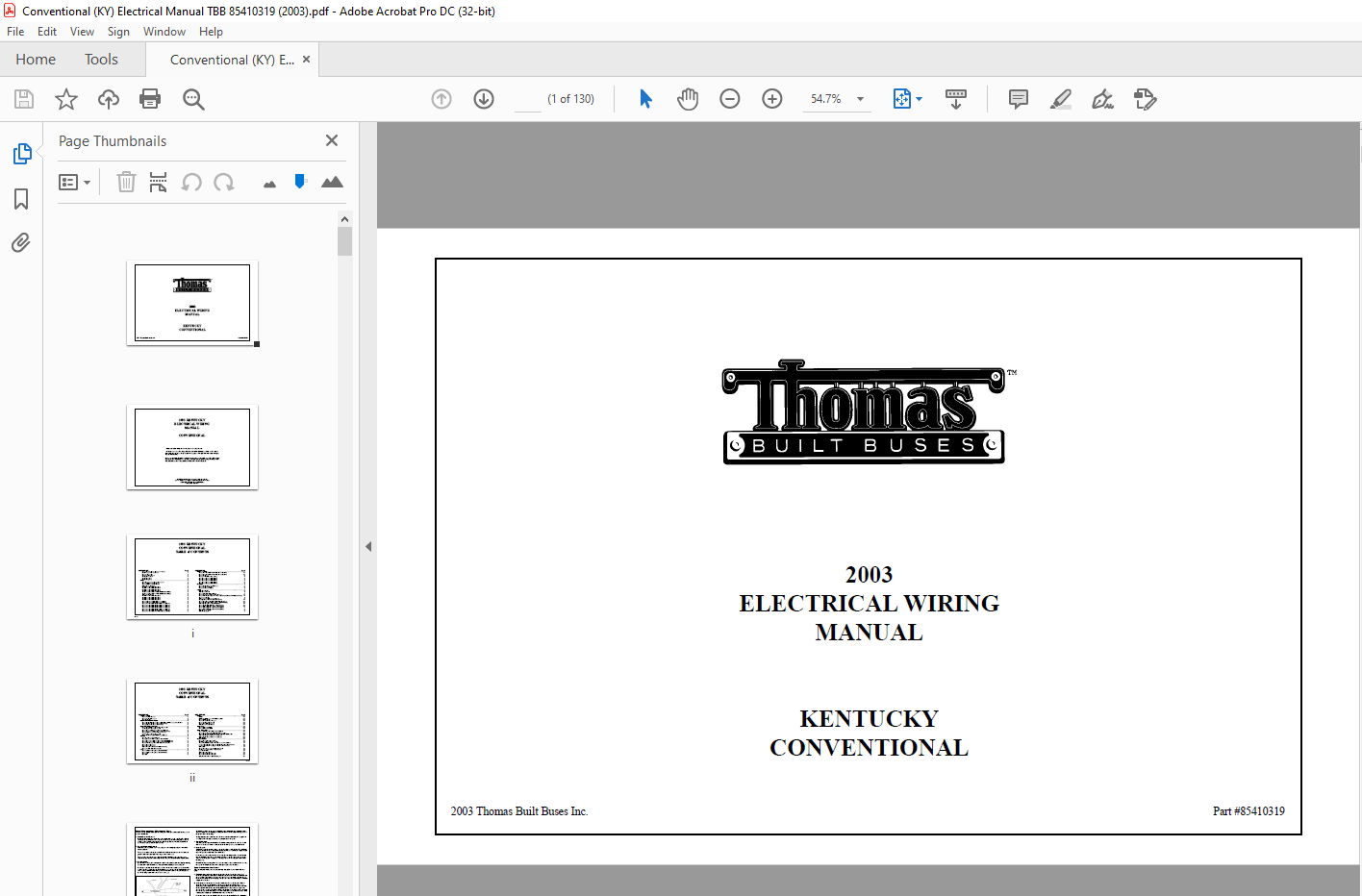Open thumbnail options menu dropdown
This screenshot has height=896, width=1362.
click(75, 182)
